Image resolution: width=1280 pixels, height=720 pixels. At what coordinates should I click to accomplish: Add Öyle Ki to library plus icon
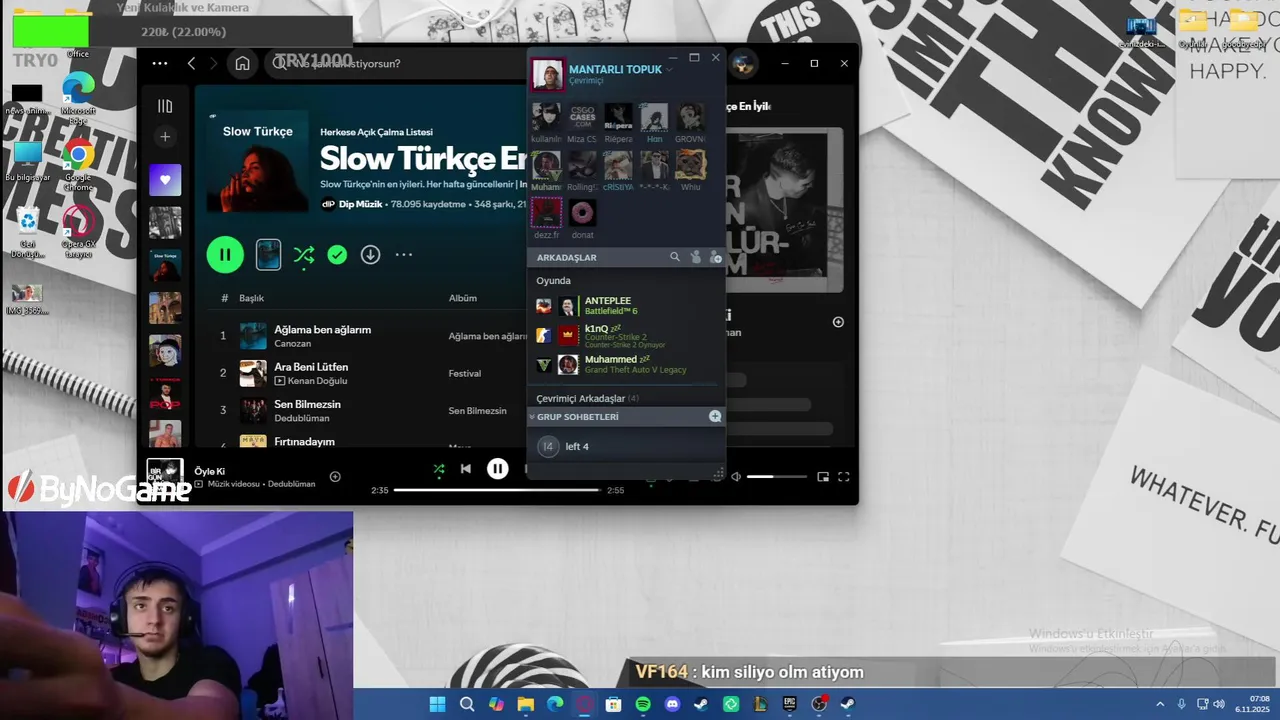click(335, 477)
